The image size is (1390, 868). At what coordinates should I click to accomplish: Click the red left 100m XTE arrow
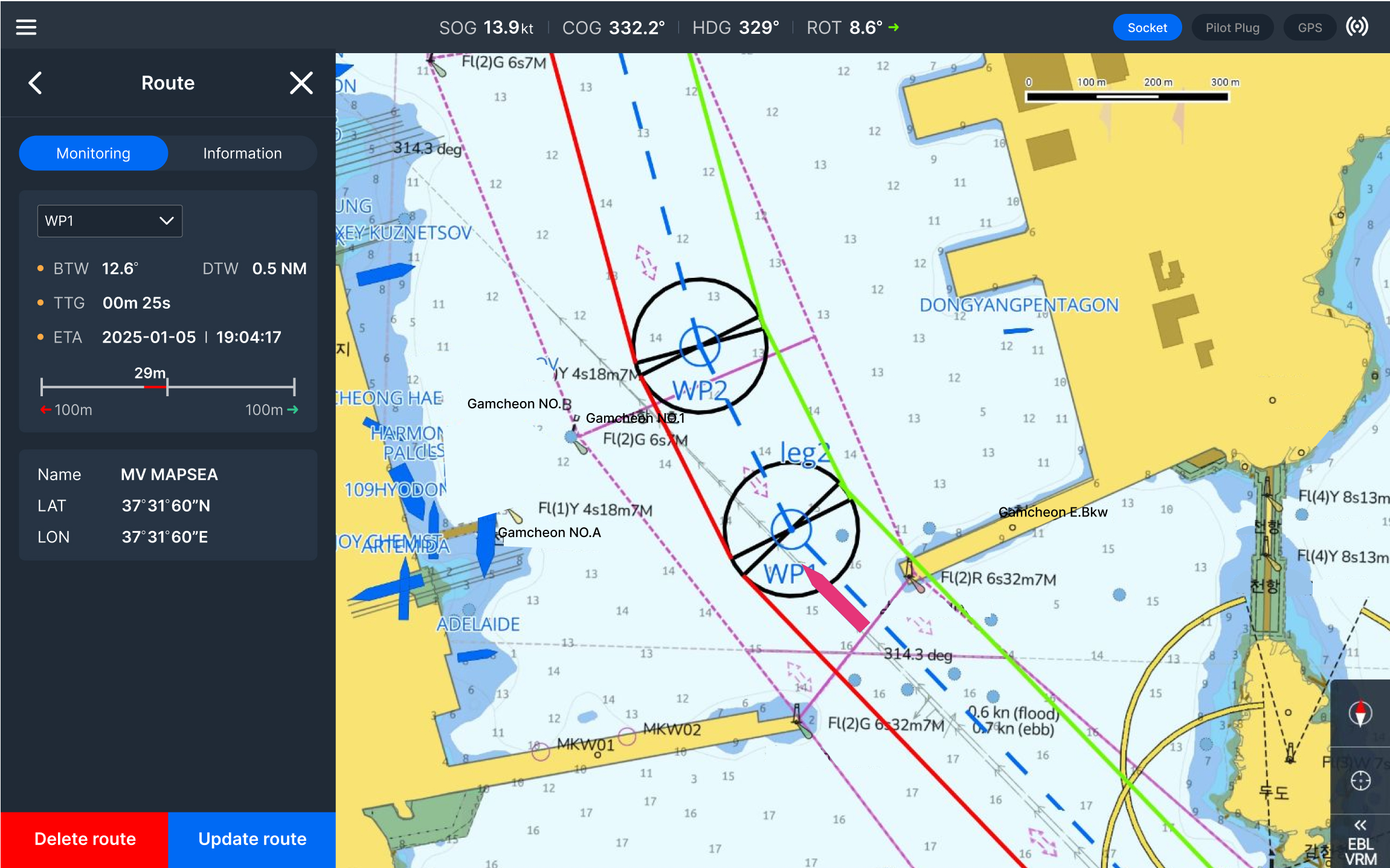pos(46,410)
